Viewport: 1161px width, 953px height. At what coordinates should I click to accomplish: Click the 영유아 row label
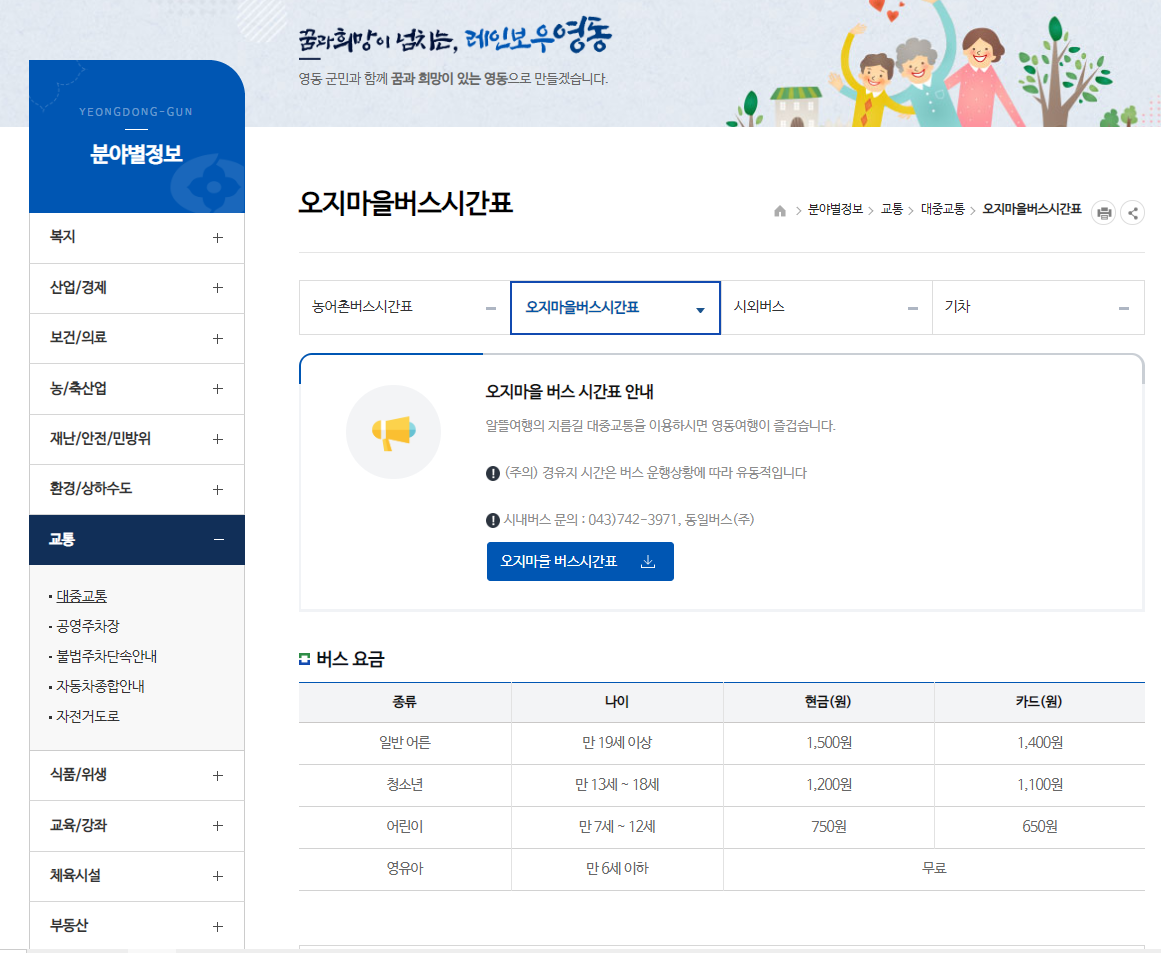[x=404, y=869]
